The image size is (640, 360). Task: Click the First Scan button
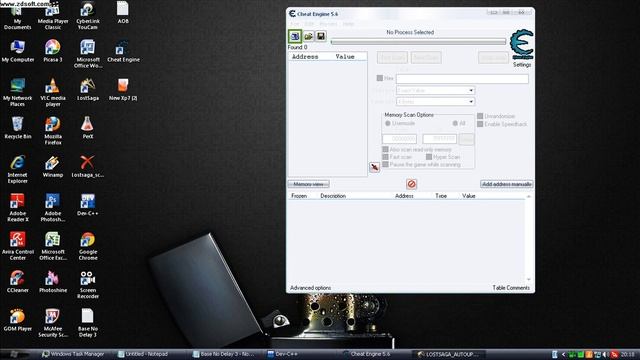[392, 58]
